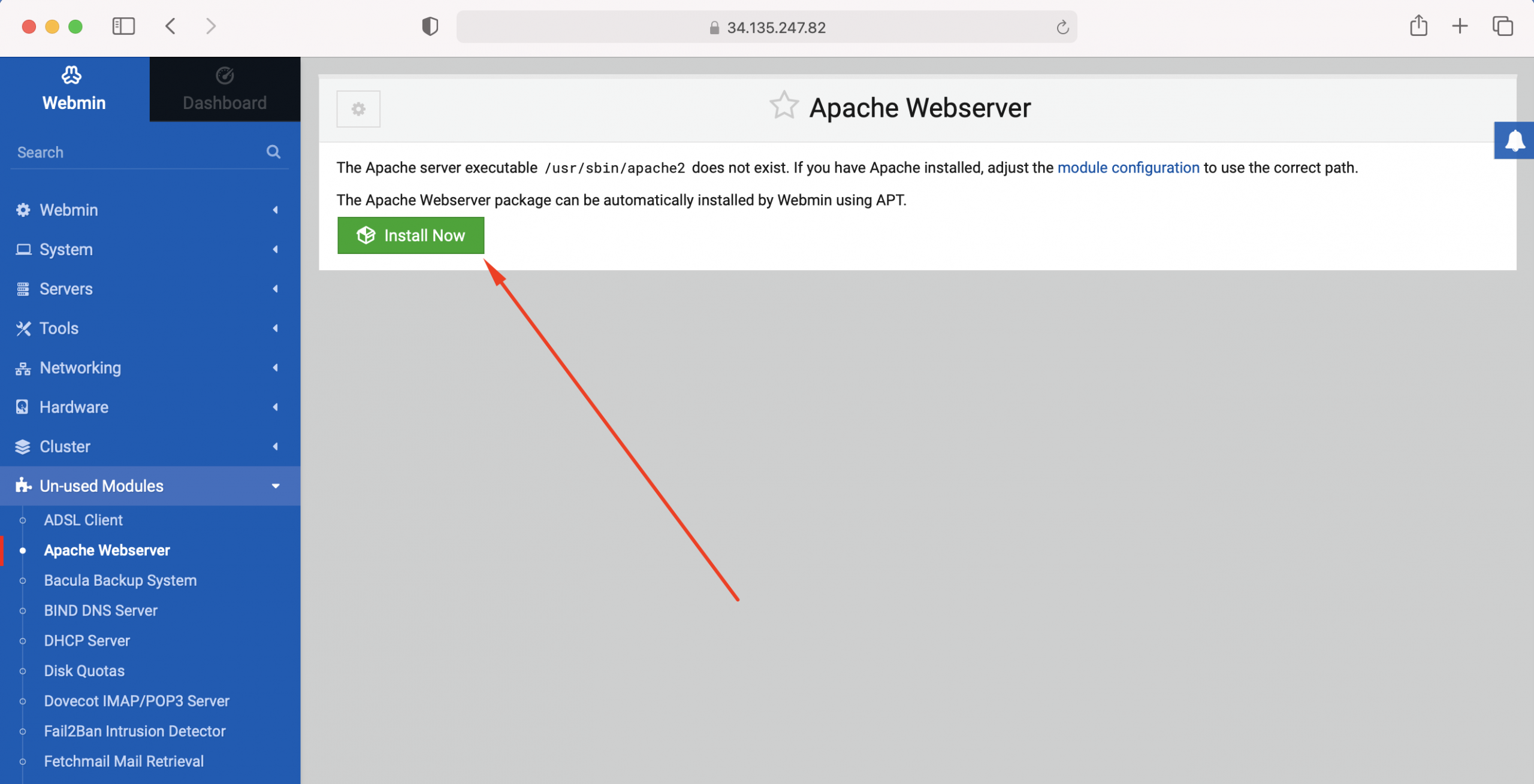Click the Dashboard speedometer icon
This screenshot has height=784, width=1534.
click(225, 75)
